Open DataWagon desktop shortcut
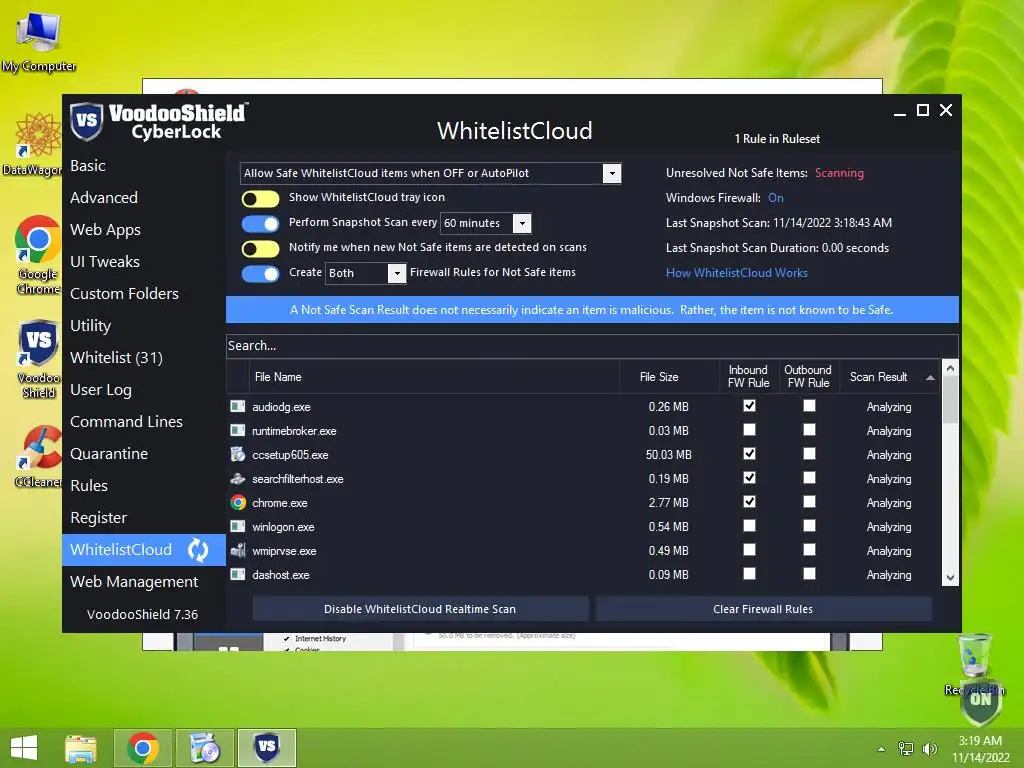The height and width of the screenshot is (768, 1024). coord(33,144)
